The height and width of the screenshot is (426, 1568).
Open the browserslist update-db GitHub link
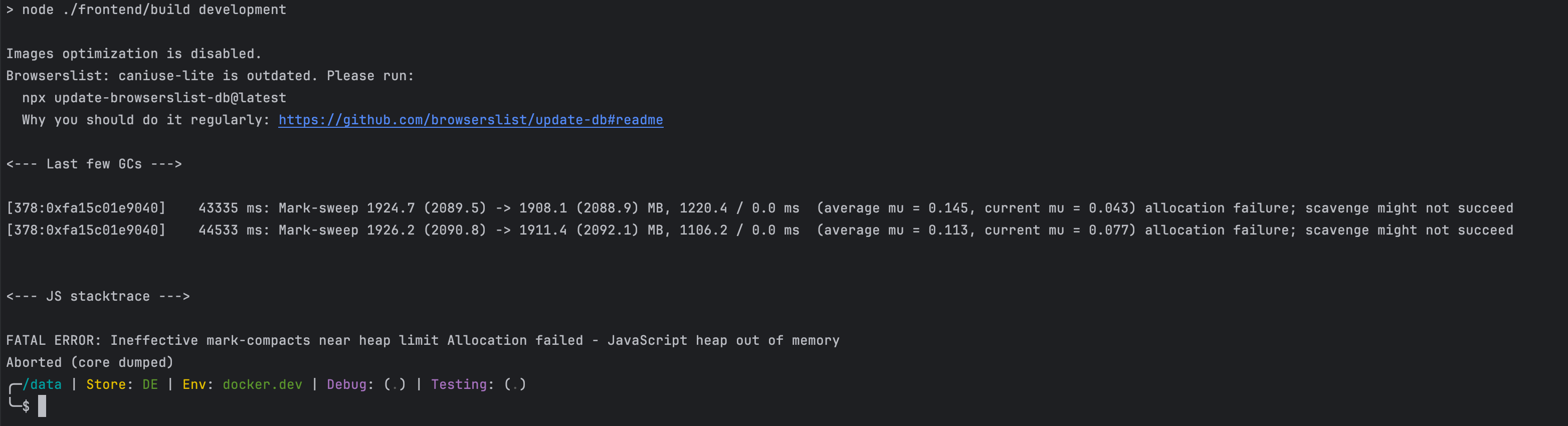[471, 120]
